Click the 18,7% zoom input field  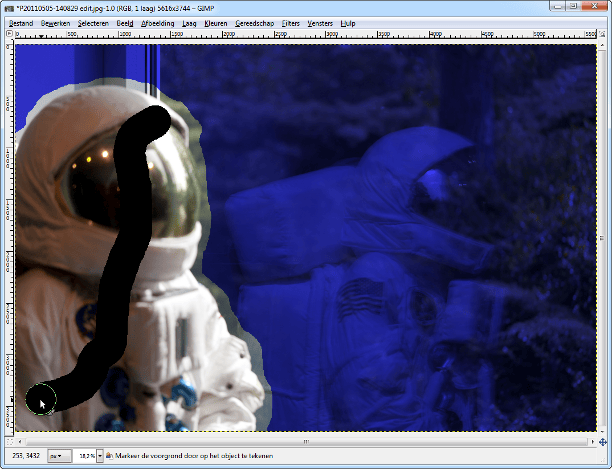click(x=86, y=456)
